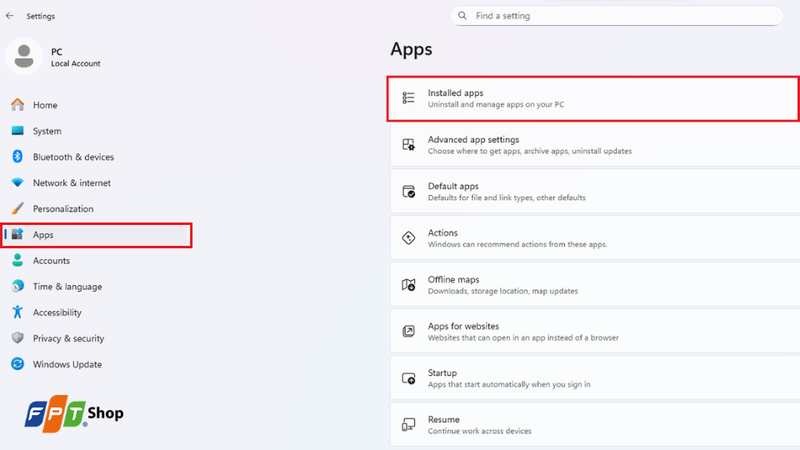Click the System monitor icon
This screenshot has height=450, width=800.
(17, 131)
